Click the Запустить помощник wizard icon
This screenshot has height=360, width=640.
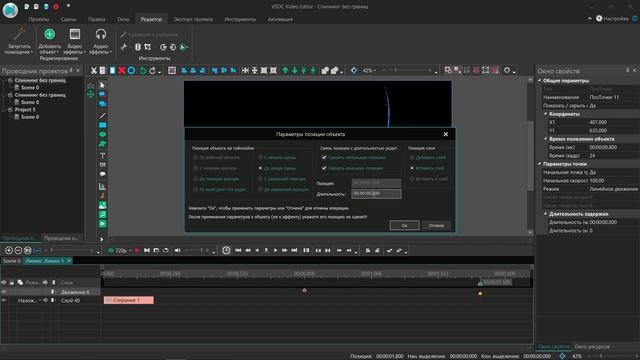pos(19,35)
